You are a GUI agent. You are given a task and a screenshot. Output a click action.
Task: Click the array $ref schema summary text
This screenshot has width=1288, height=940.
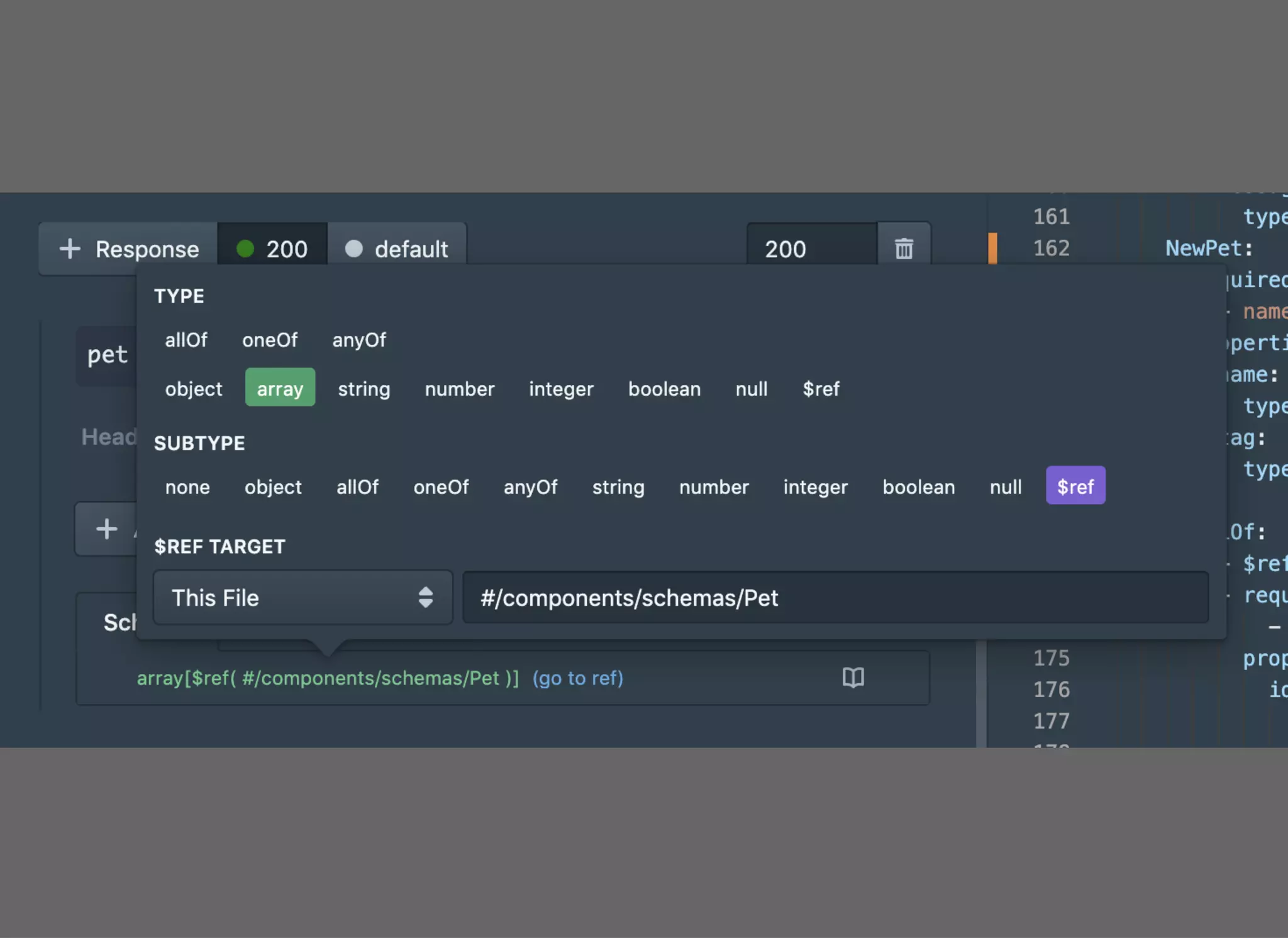328,678
